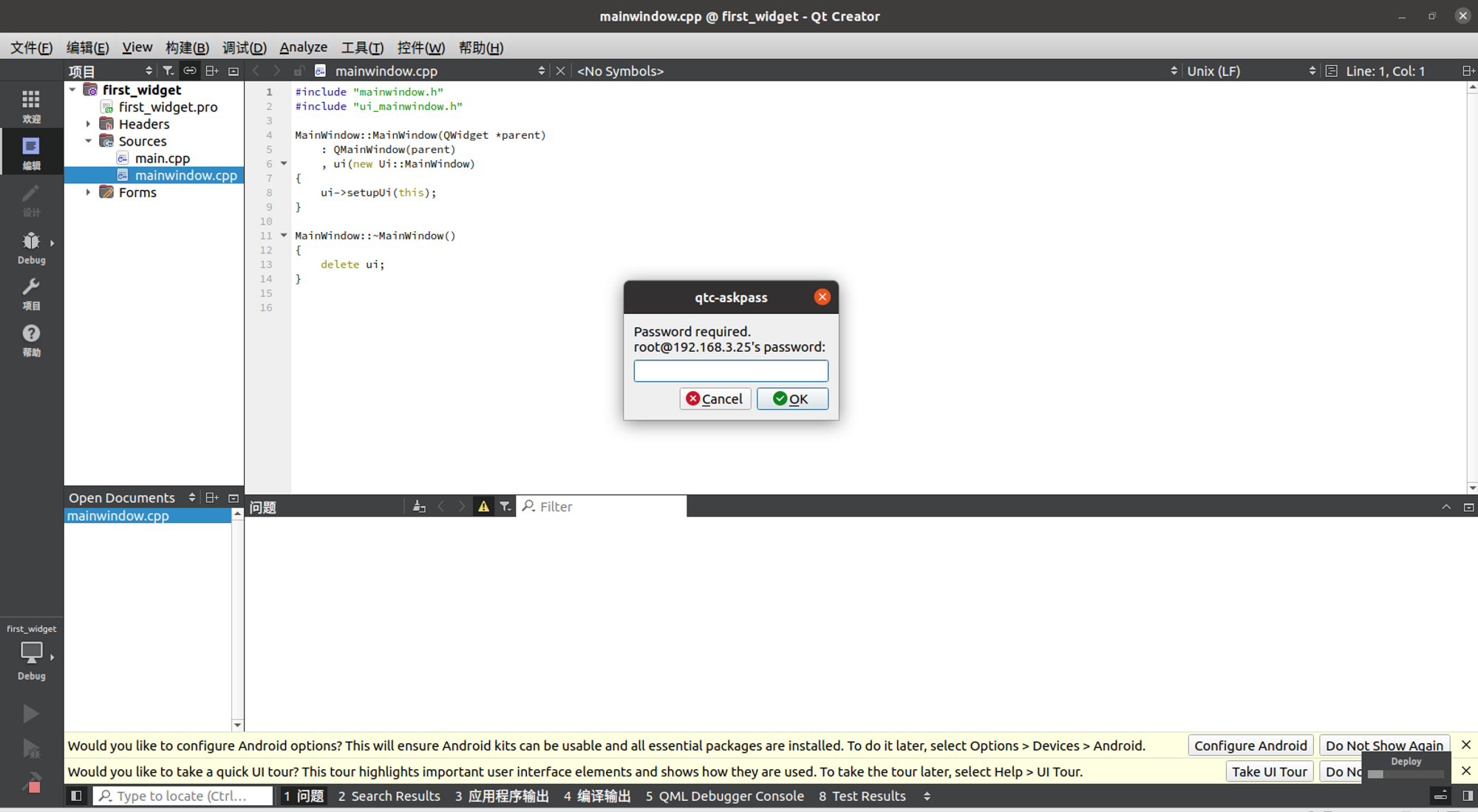The height and width of the screenshot is (812, 1478).
Task: Open the 构建(B) menu
Action: pyautogui.click(x=187, y=47)
